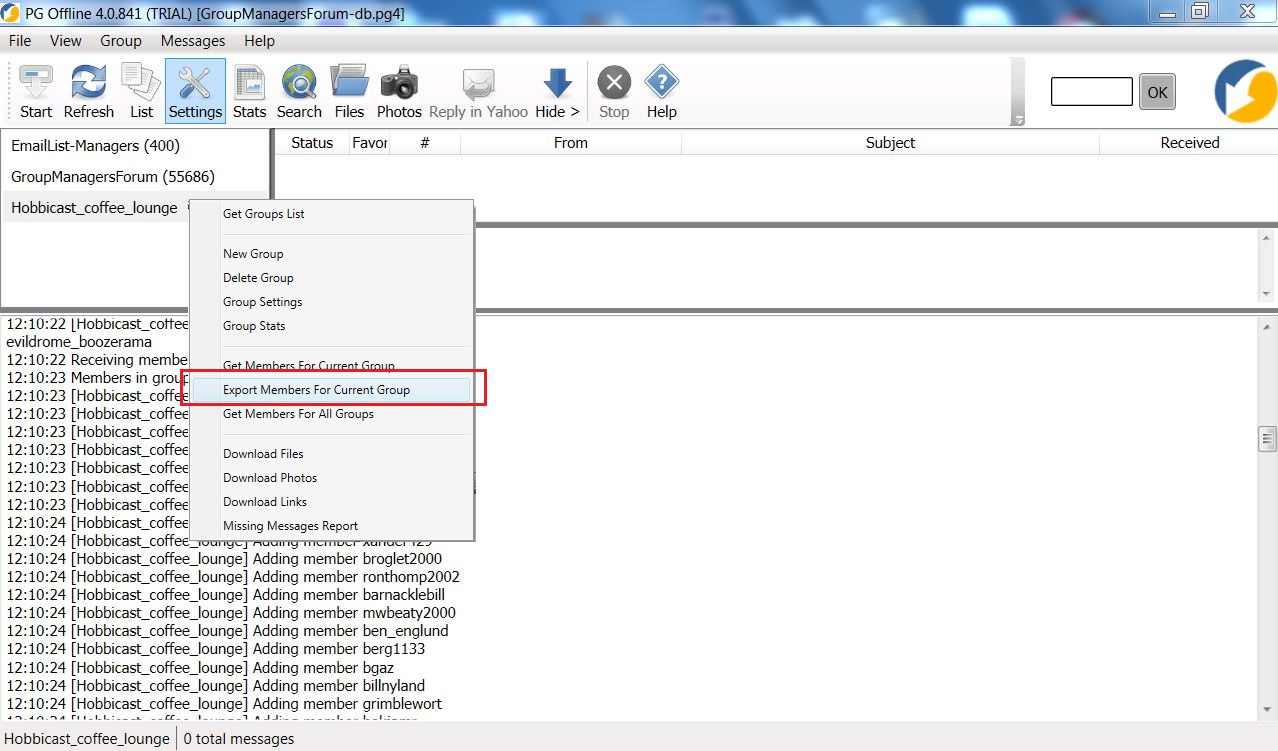The width and height of the screenshot is (1278, 751).
Task: Click the Settings wrench icon
Action: click(195, 91)
